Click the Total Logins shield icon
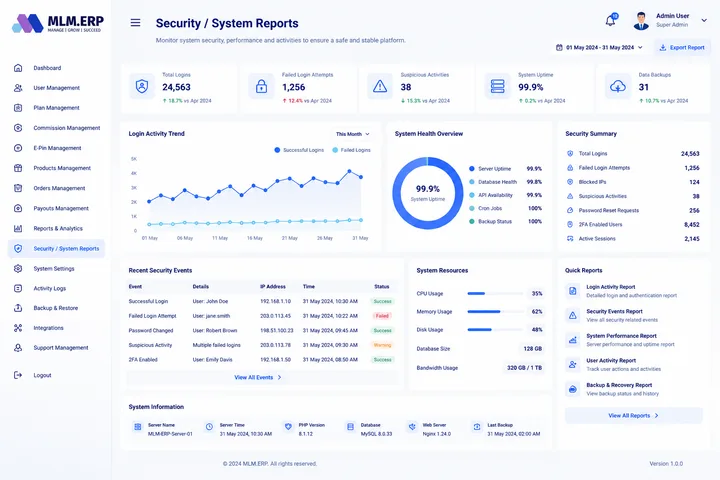Screen dimensions: 720x480 (142, 86)
